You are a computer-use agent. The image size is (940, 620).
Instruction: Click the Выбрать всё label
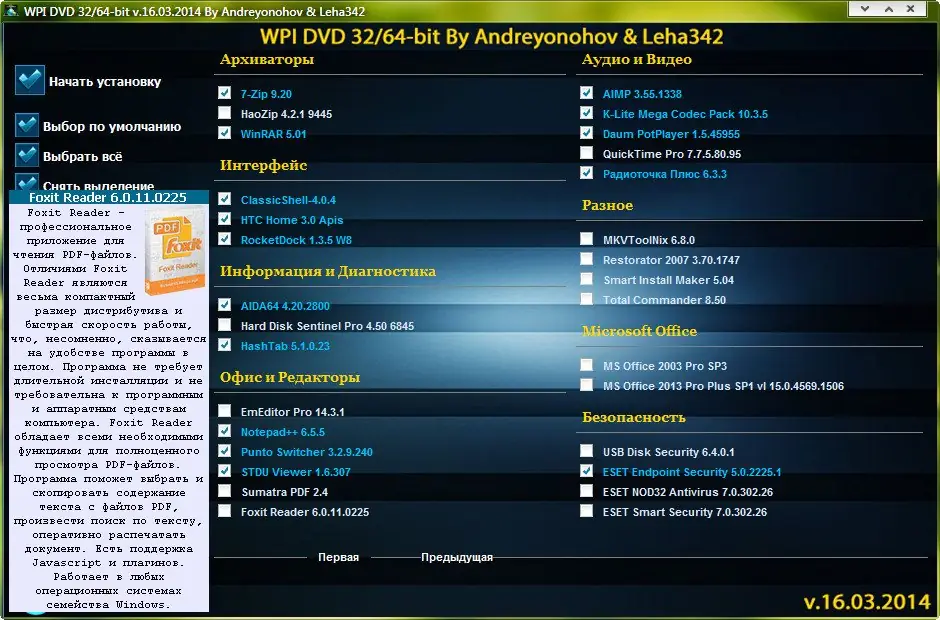coord(83,156)
